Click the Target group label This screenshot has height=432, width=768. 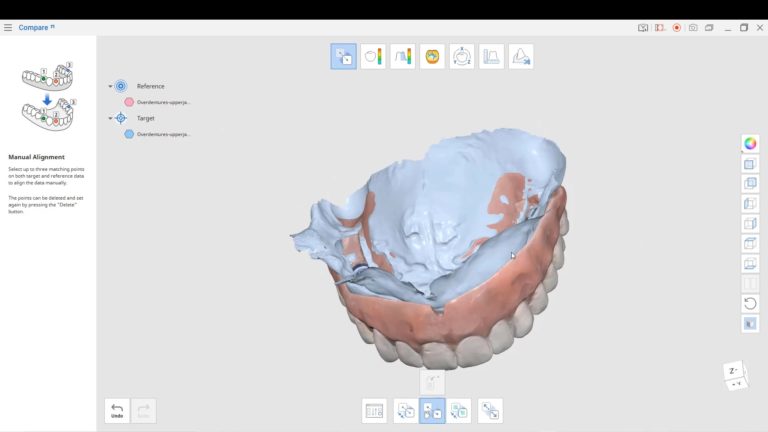tap(145, 118)
